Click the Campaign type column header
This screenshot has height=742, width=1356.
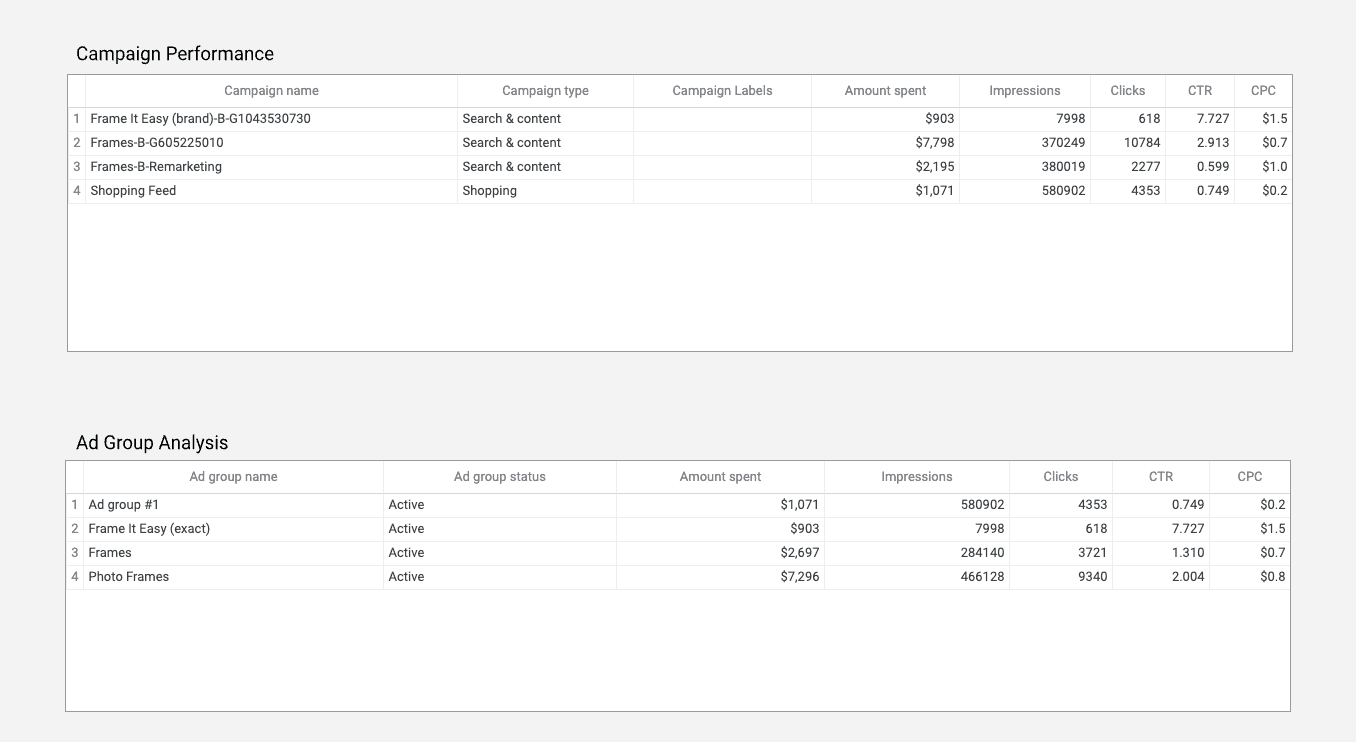(545, 91)
